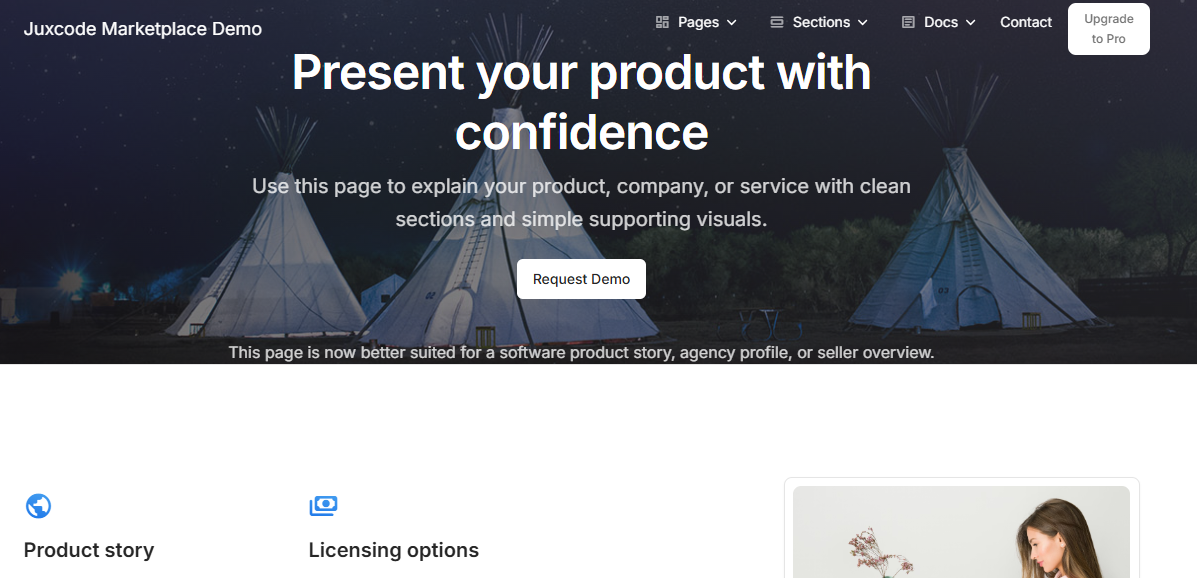
Task: Select the Product story heading
Action: pos(89,550)
